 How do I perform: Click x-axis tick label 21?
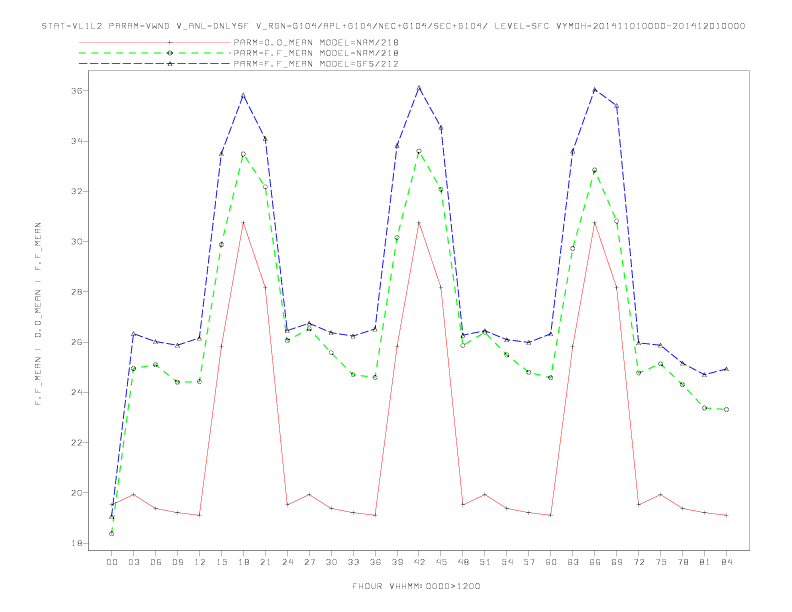point(265,562)
